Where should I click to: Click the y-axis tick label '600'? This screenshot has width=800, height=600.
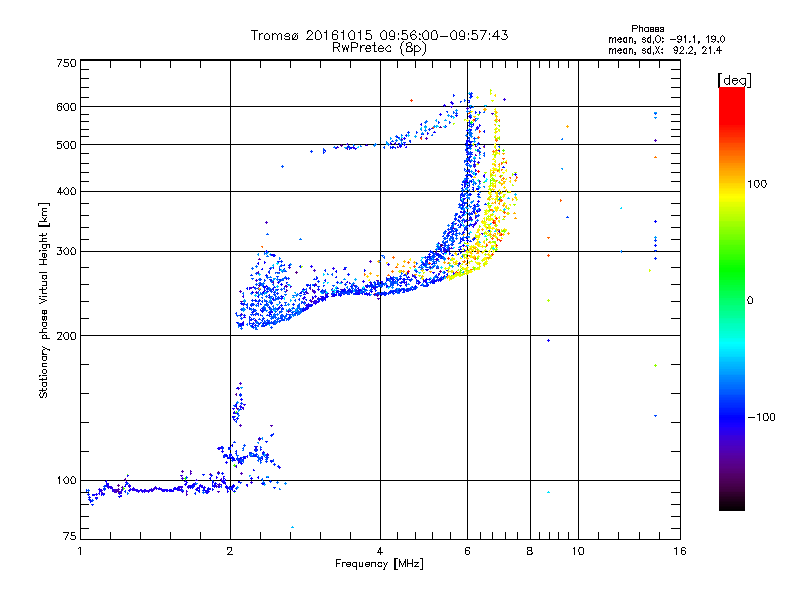pyautogui.click(x=67, y=107)
